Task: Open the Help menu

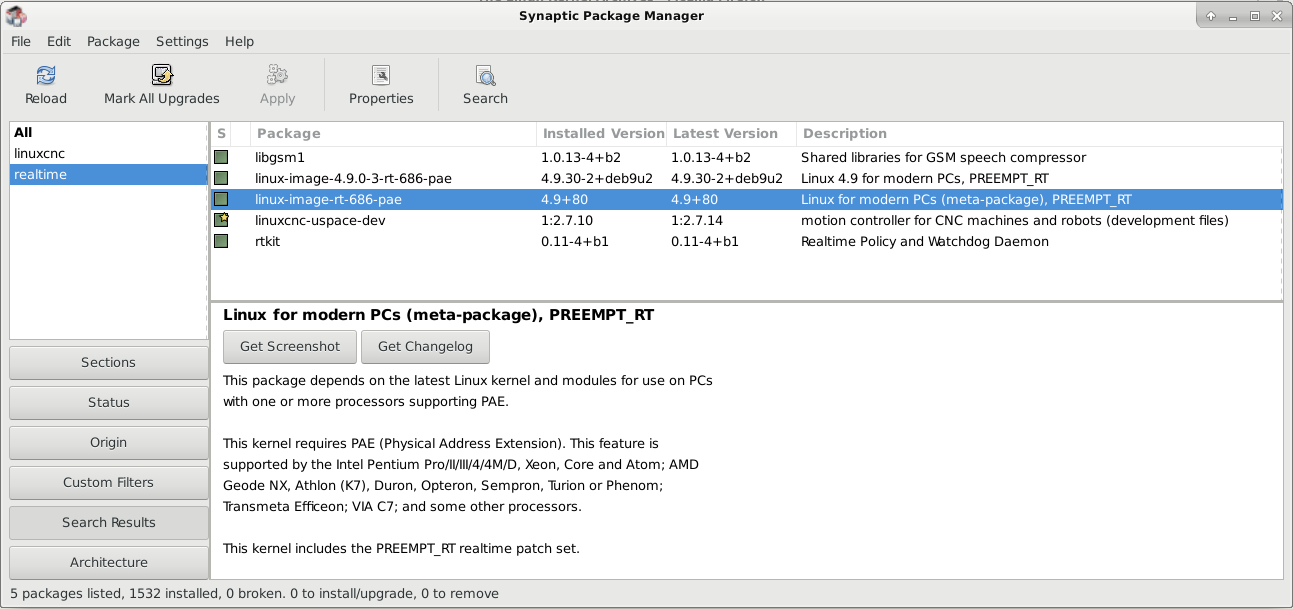Action: coord(239,41)
